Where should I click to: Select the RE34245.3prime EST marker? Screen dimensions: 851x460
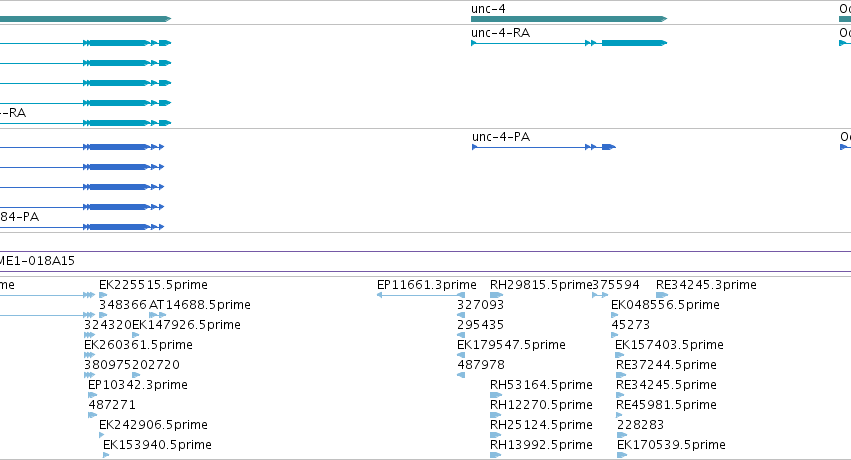pos(662,295)
